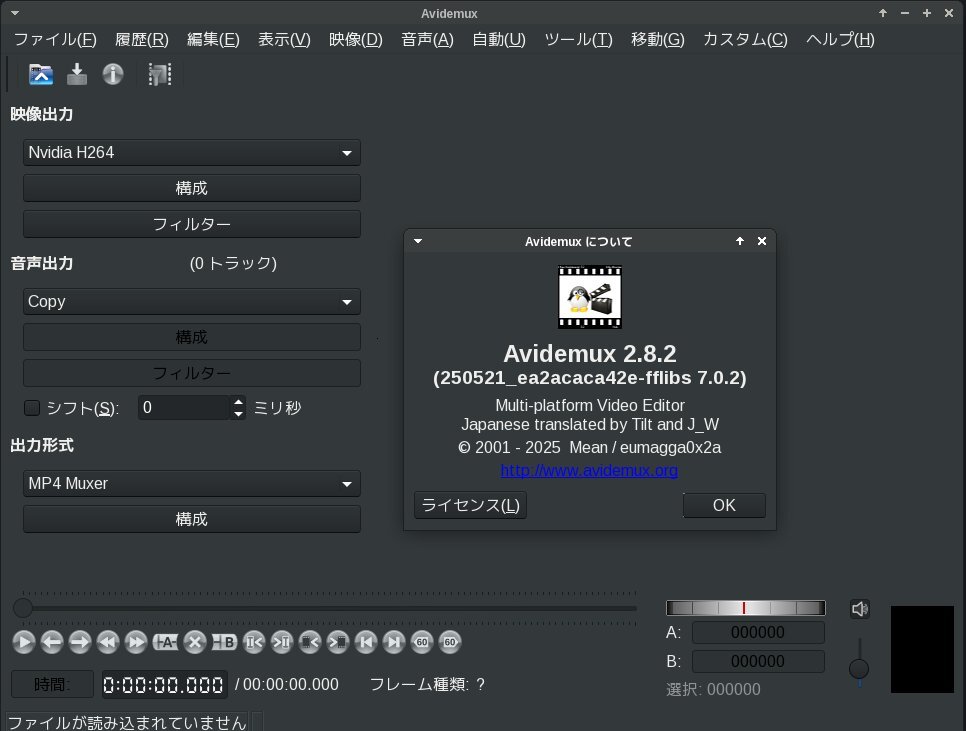Screen dimensions: 966x731
Task: Open a video file with the folder icon
Action: click(41, 75)
